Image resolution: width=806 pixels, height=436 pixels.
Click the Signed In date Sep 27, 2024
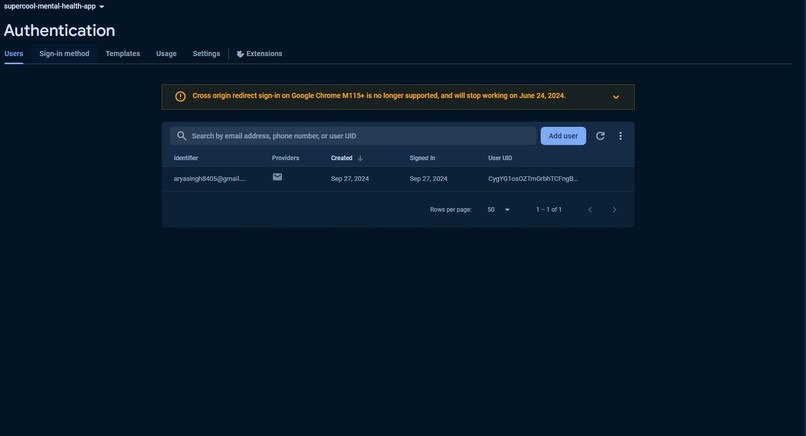click(429, 178)
